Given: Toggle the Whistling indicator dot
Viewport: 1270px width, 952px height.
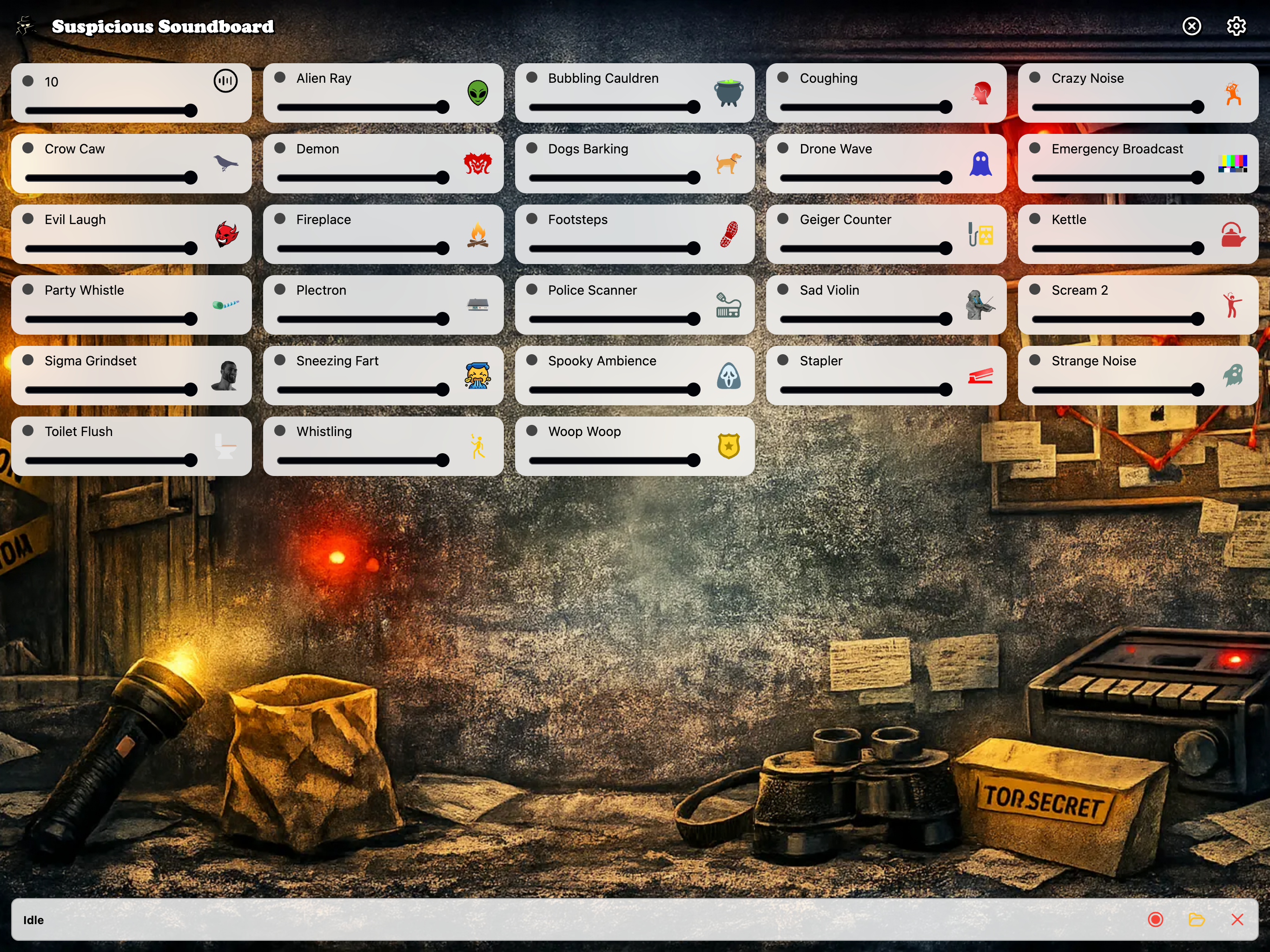Looking at the screenshot, I should 280,430.
